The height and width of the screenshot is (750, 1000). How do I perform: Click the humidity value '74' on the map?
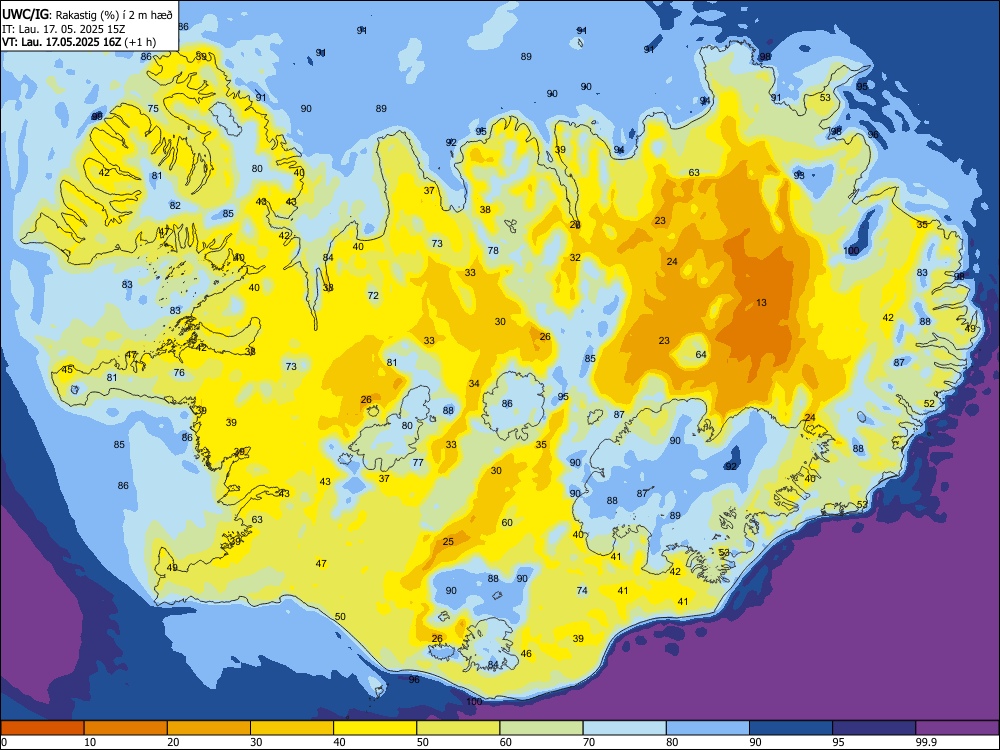coord(582,591)
